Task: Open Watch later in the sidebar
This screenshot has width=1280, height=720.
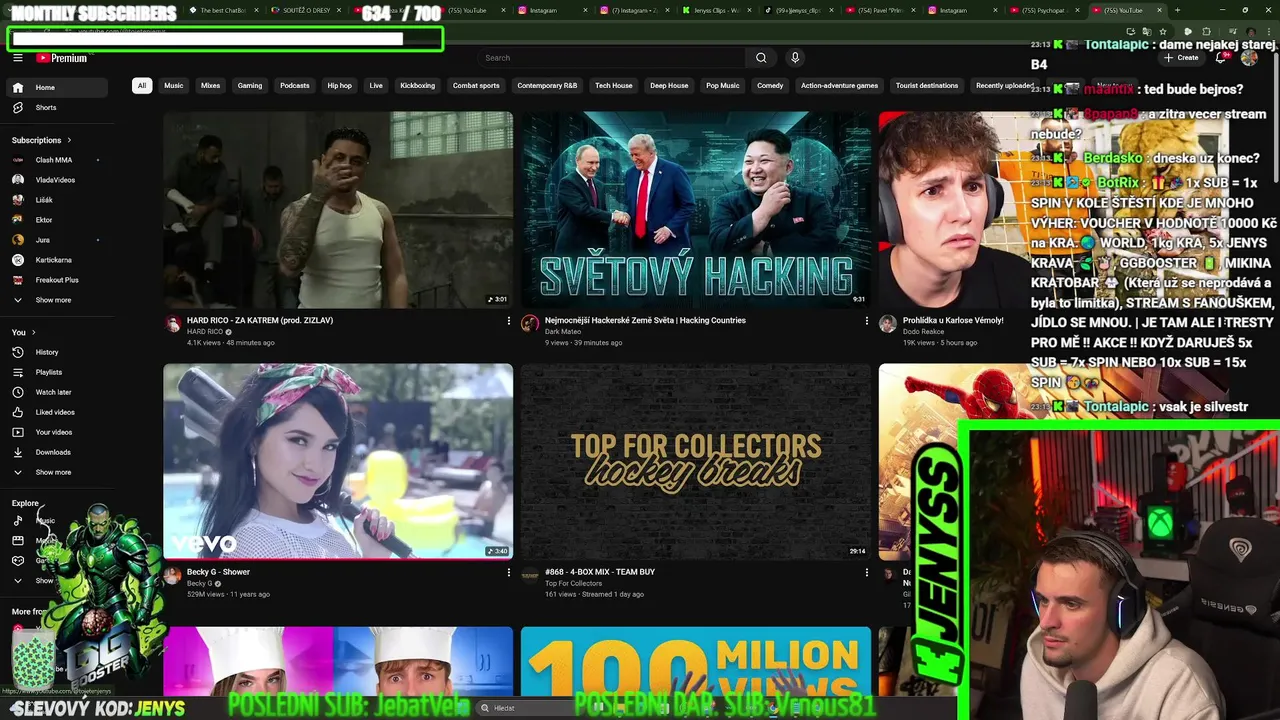Action: [58, 392]
